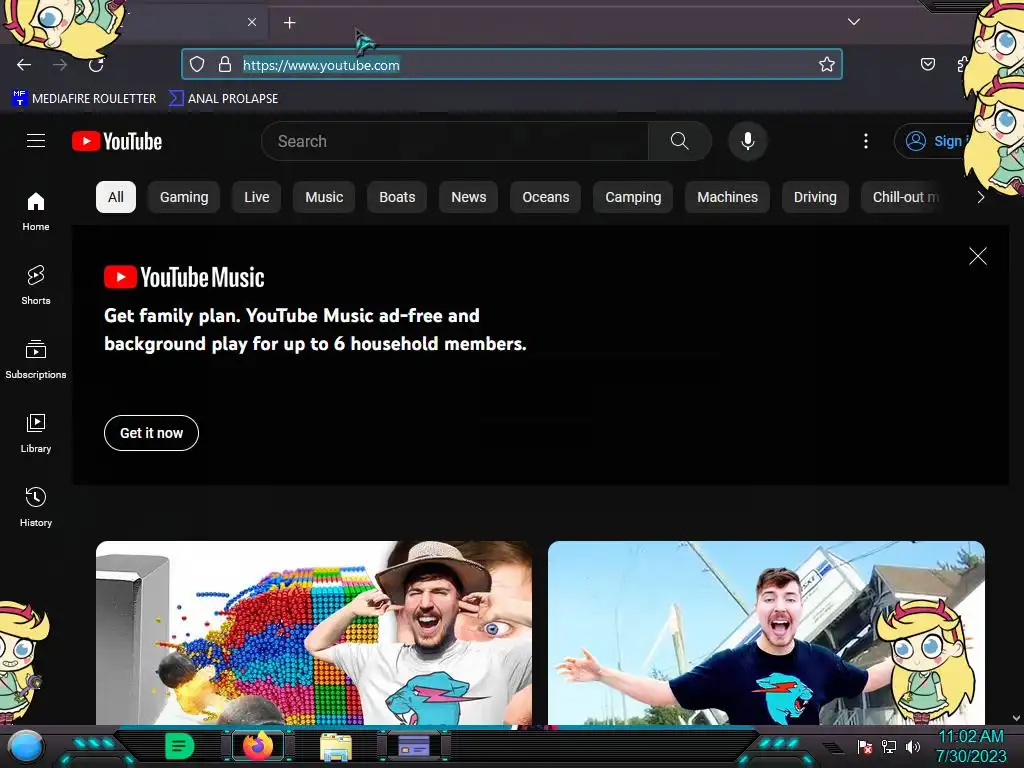Select the Boats filter chip
The width and height of the screenshot is (1024, 768).
pyautogui.click(x=397, y=197)
